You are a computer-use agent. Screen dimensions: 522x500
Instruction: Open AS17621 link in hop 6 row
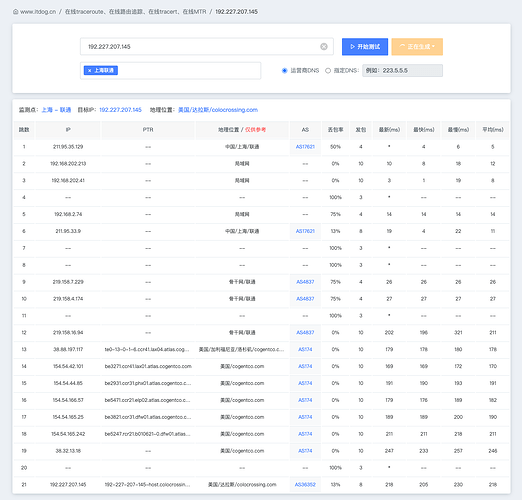[x=305, y=231]
